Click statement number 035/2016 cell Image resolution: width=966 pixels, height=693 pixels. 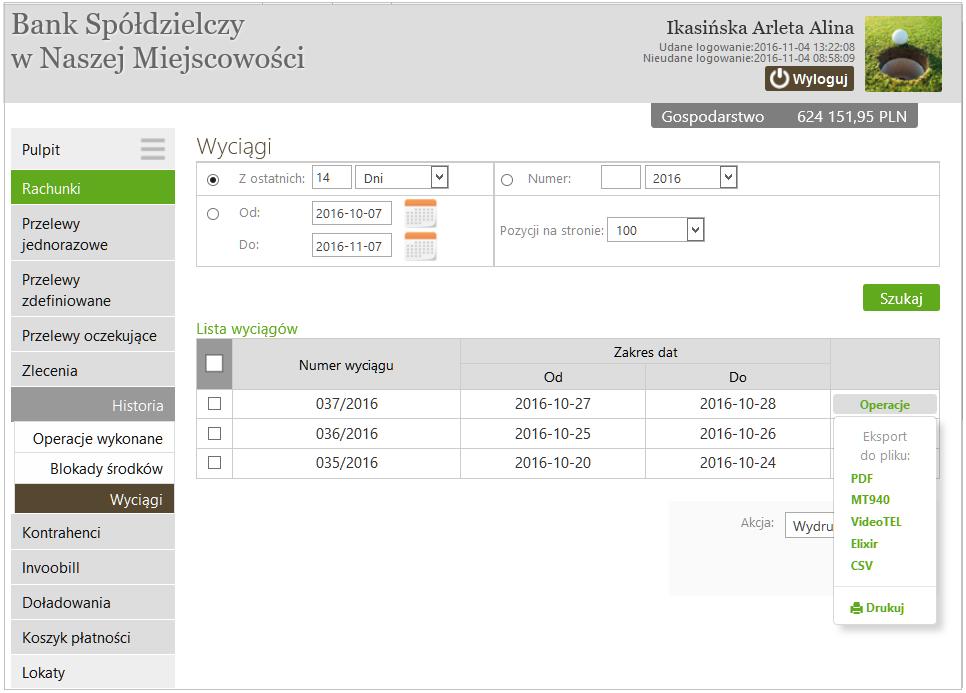click(346, 463)
